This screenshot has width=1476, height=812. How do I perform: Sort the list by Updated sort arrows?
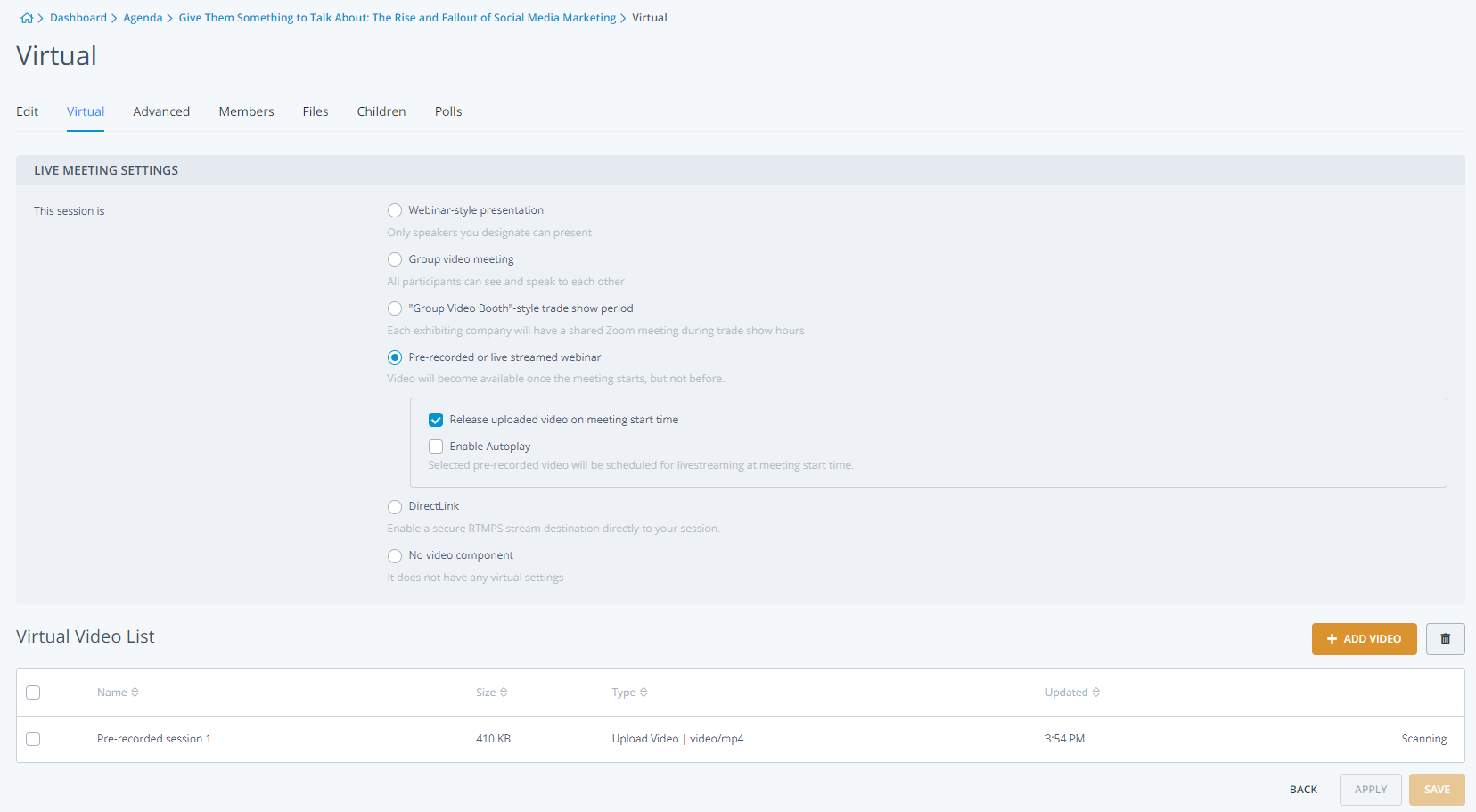click(1096, 693)
